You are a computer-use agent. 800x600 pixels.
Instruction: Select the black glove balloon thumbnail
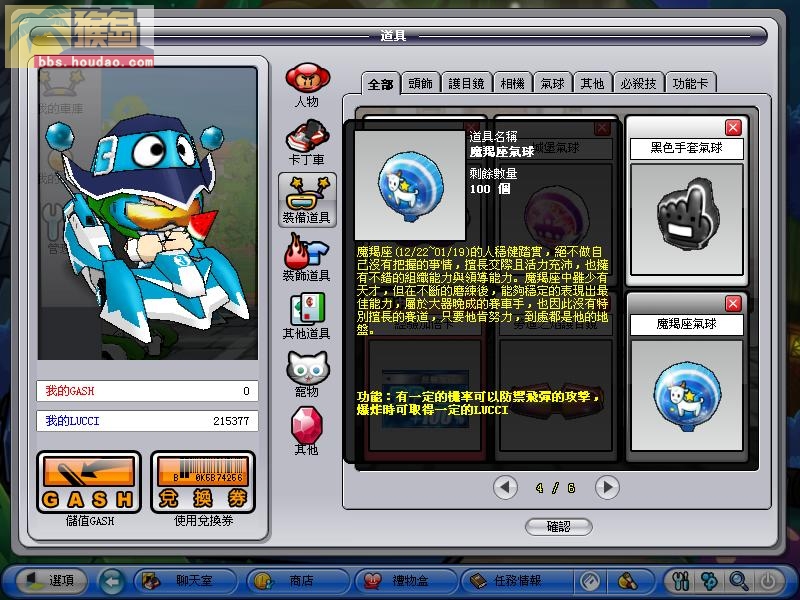pyautogui.click(x=687, y=219)
